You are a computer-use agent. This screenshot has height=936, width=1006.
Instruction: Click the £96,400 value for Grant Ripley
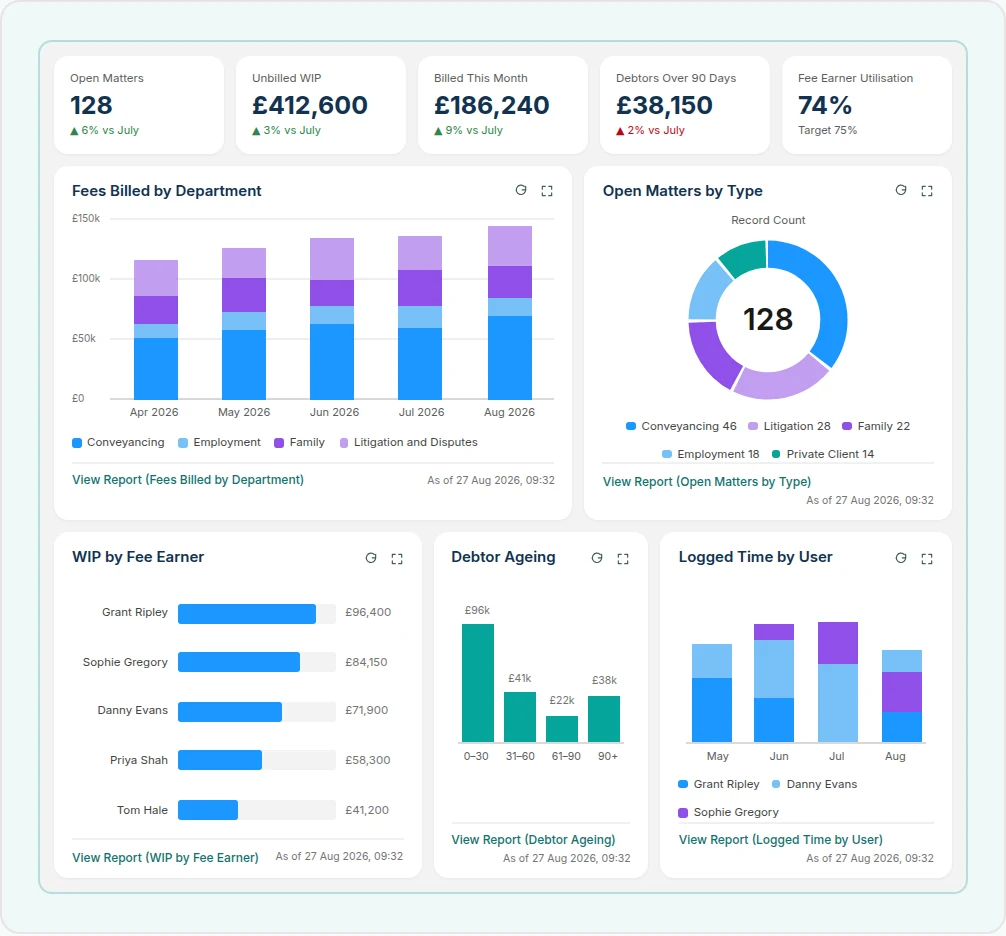pyautogui.click(x=368, y=613)
